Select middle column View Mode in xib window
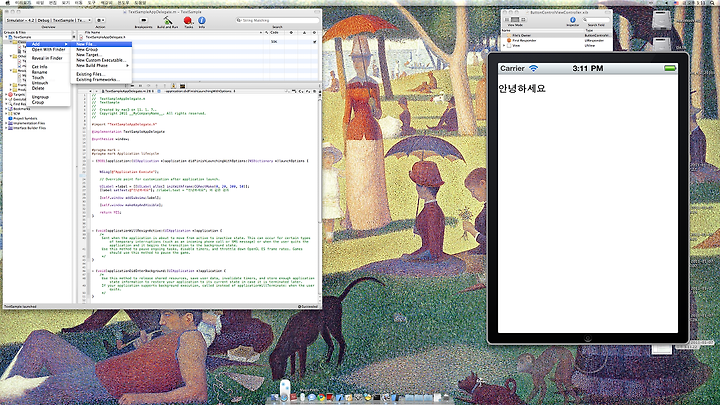The height and width of the screenshot is (405, 720). point(515,20)
